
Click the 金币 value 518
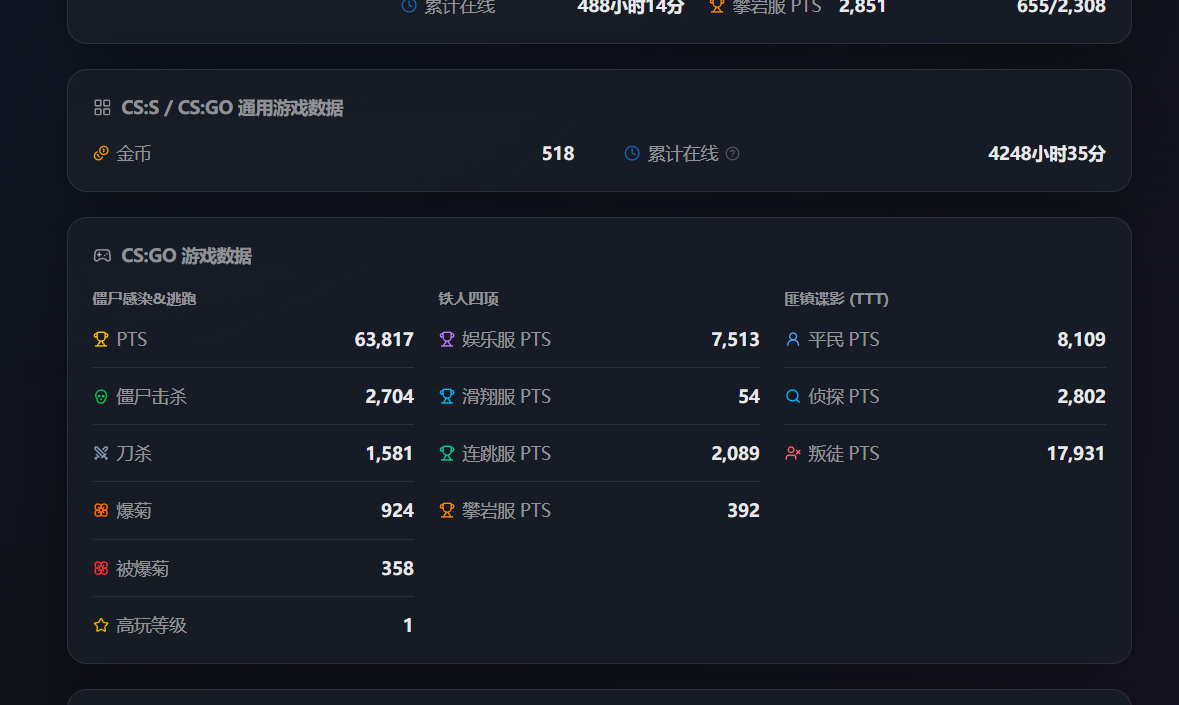coord(558,153)
